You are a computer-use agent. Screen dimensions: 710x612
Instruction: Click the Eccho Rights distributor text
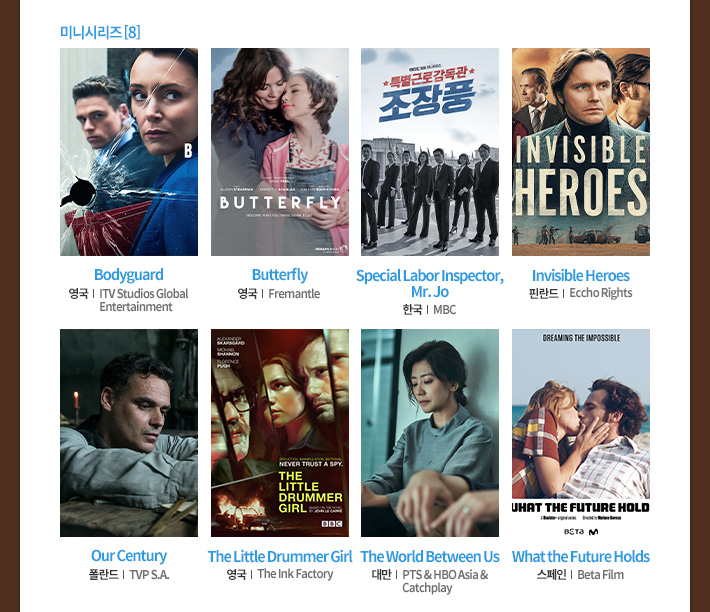600,293
